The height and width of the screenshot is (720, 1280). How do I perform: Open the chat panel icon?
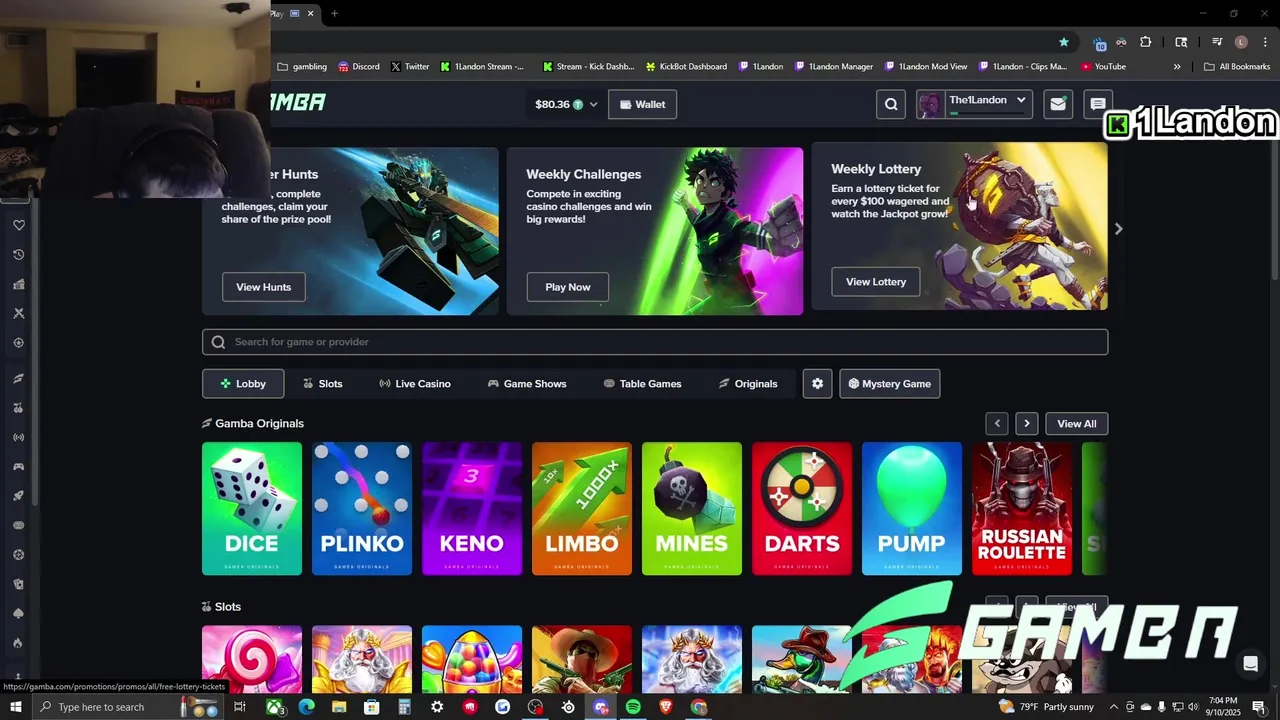pos(1098,104)
